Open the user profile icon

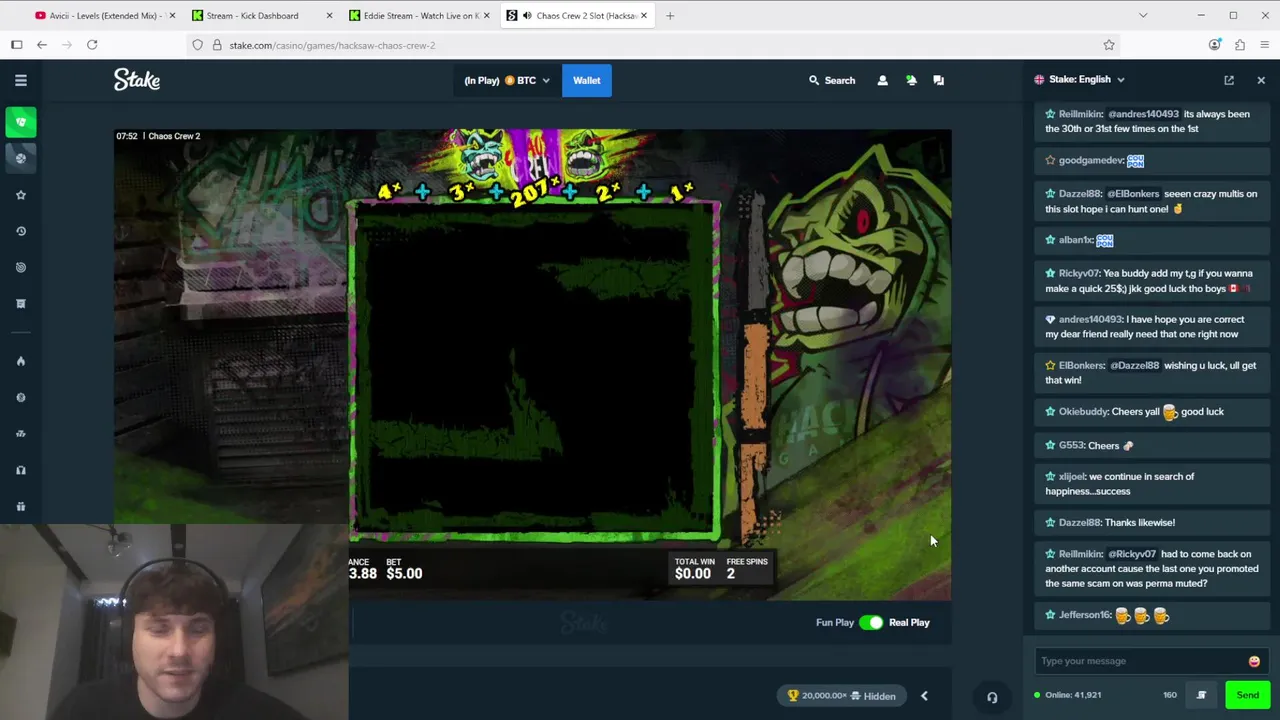click(x=882, y=80)
